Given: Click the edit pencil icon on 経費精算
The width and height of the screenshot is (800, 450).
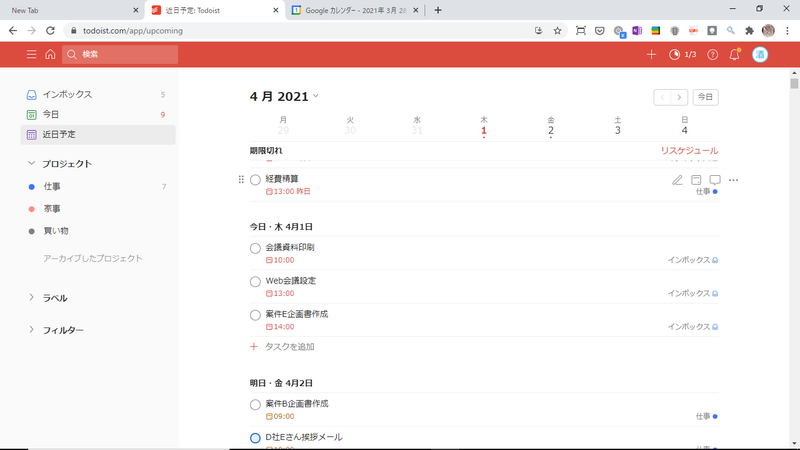Looking at the screenshot, I should tap(677, 180).
